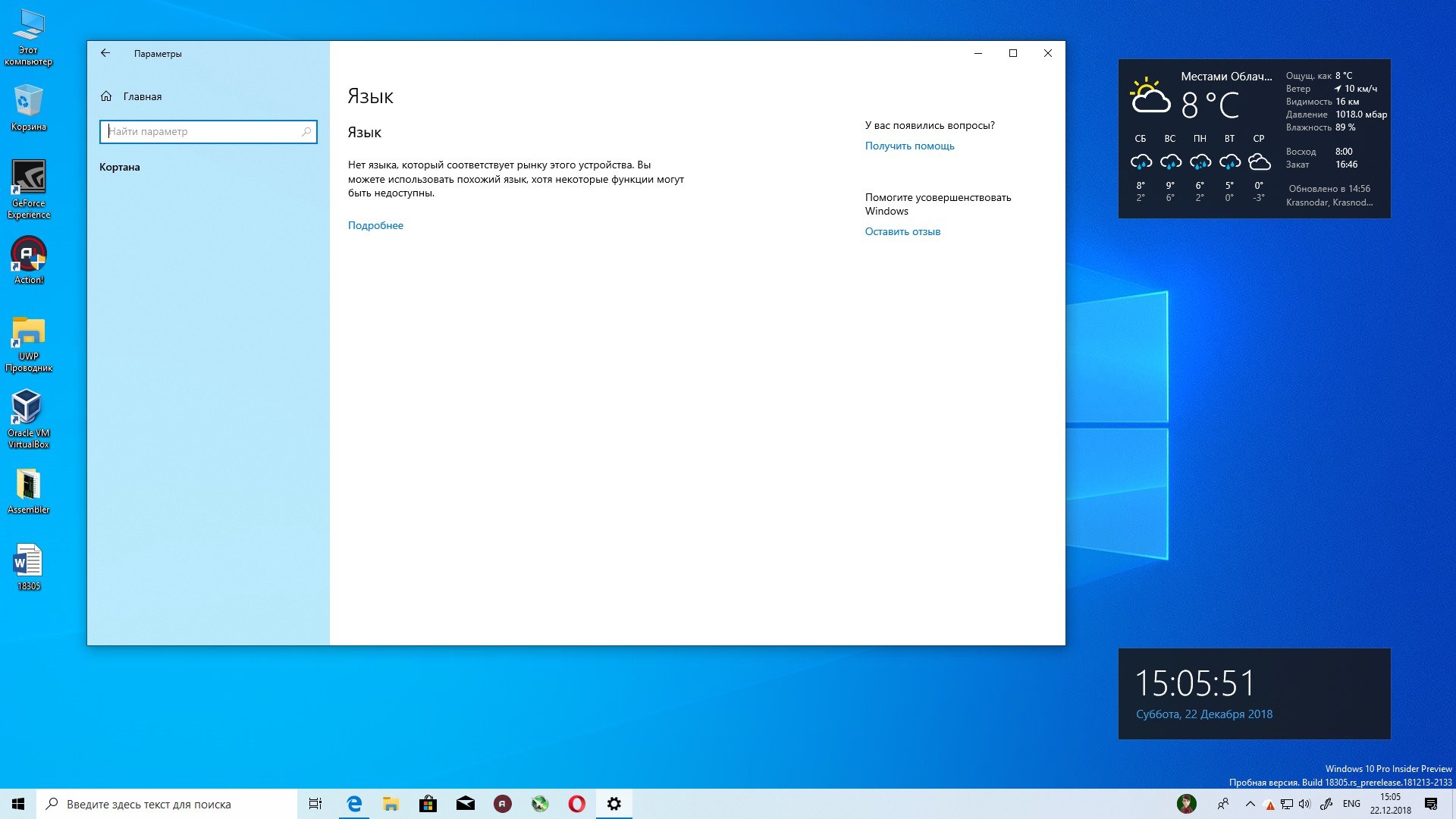The height and width of the screenshot is (819, 1456).
Task: Open Microsoft Edge from the taskbar
Action: [x=354, y=804]
